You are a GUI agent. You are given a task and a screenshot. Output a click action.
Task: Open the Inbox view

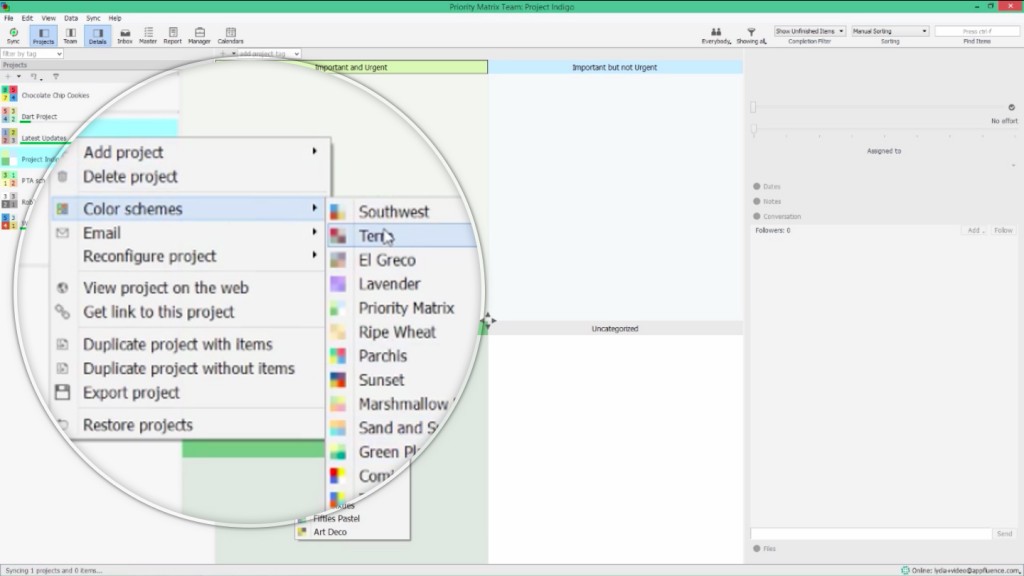pos(124,33)
